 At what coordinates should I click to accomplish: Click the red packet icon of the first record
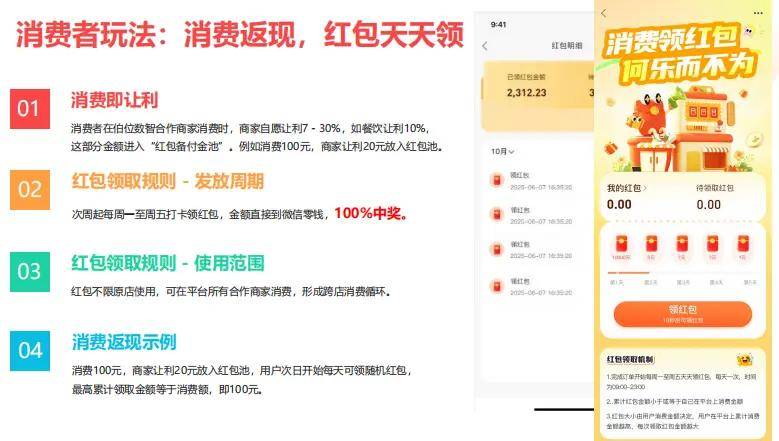coord(494,180)
